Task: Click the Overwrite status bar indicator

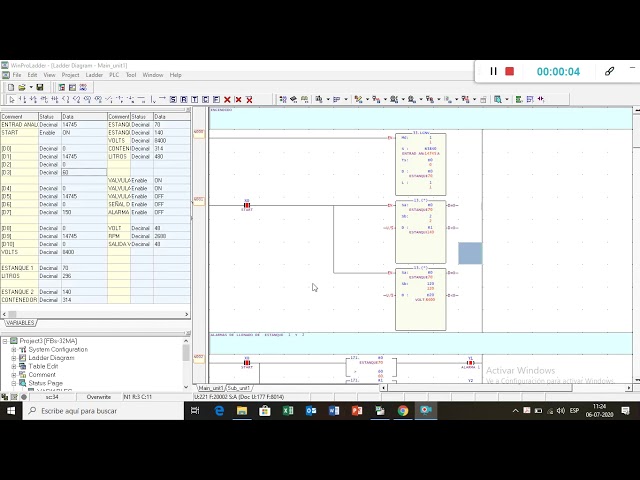Action: click(x=99, y=397)
